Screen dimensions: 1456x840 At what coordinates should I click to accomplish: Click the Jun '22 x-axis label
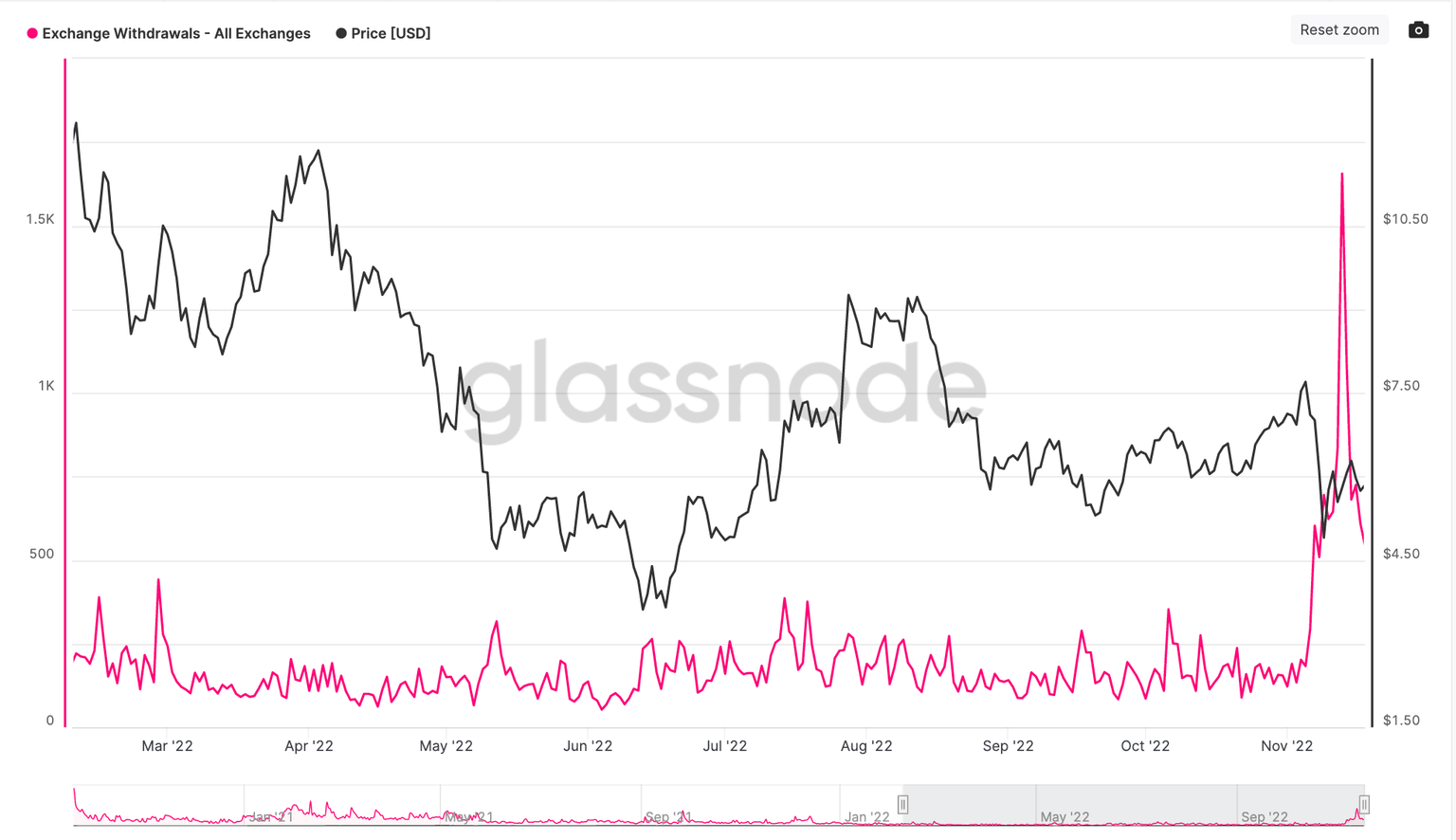[x=588, y=746]
